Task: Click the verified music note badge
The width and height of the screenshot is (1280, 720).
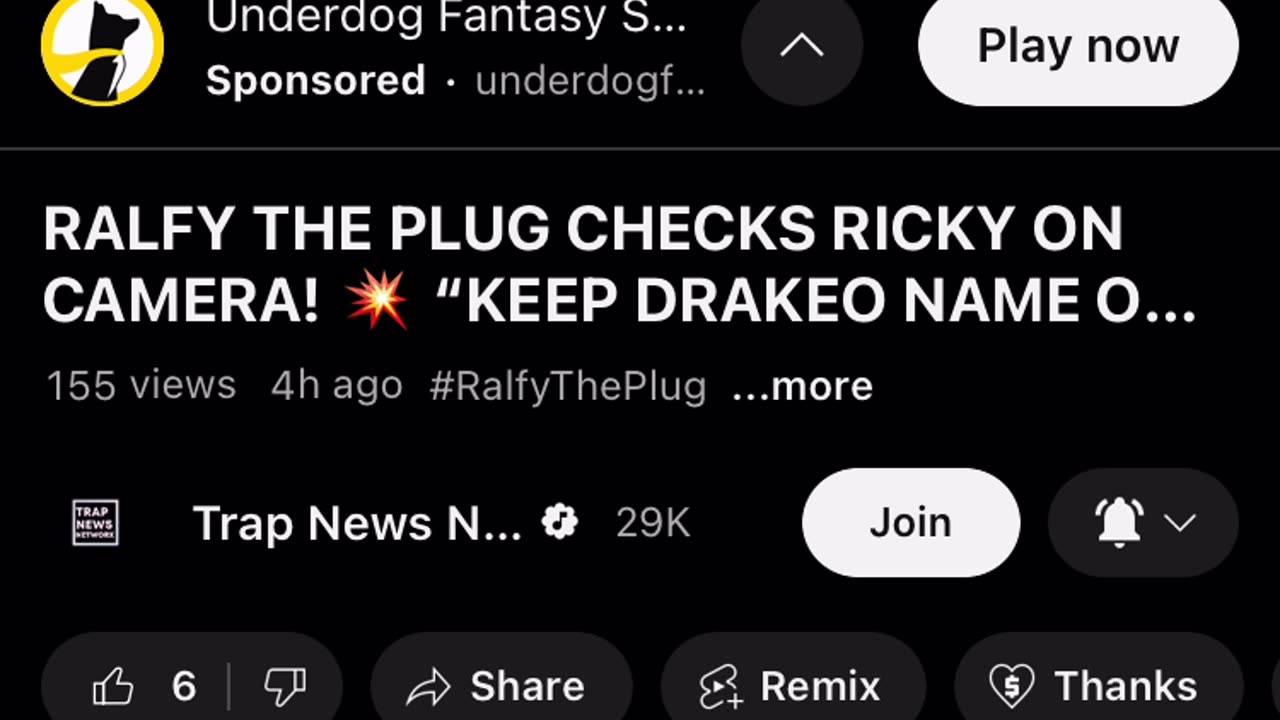Action: (560, 522)
